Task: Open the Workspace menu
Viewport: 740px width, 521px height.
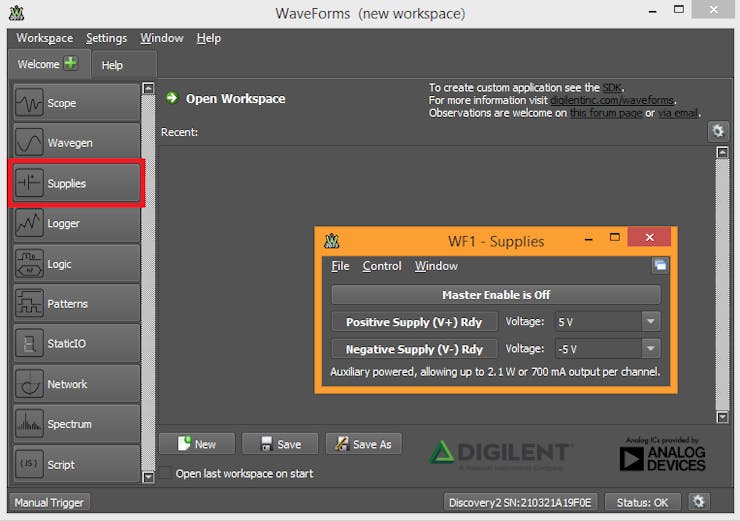Action: pos(45,38)
